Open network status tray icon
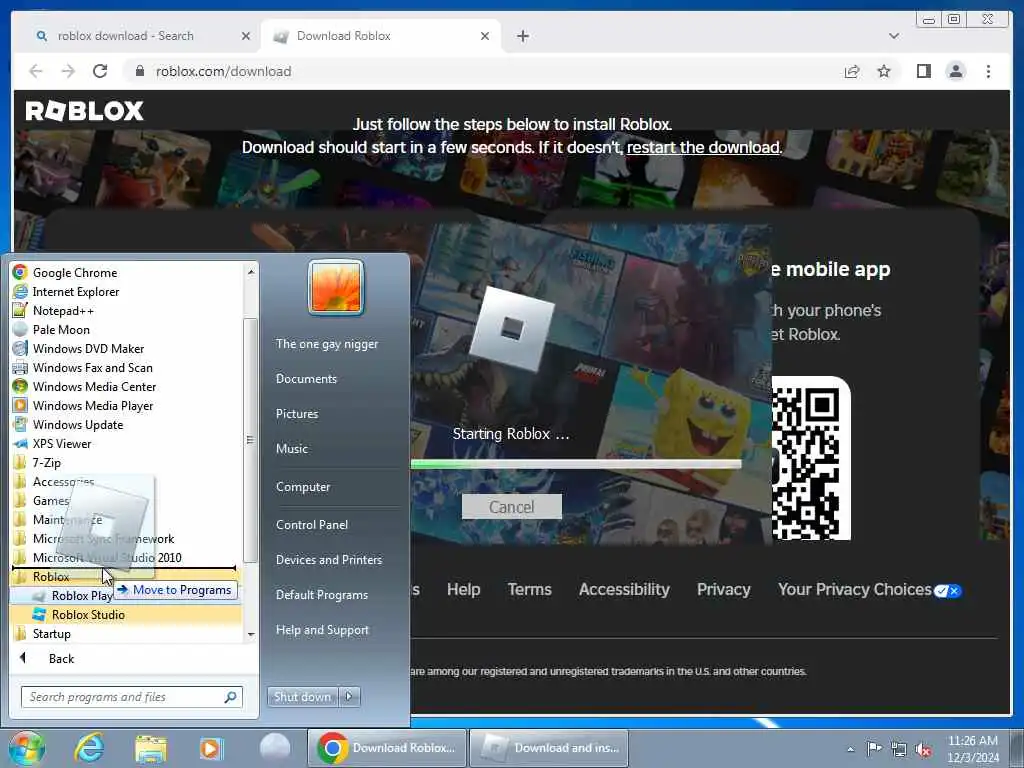This screenshot has width=1024, height=768. coord(899,749)
